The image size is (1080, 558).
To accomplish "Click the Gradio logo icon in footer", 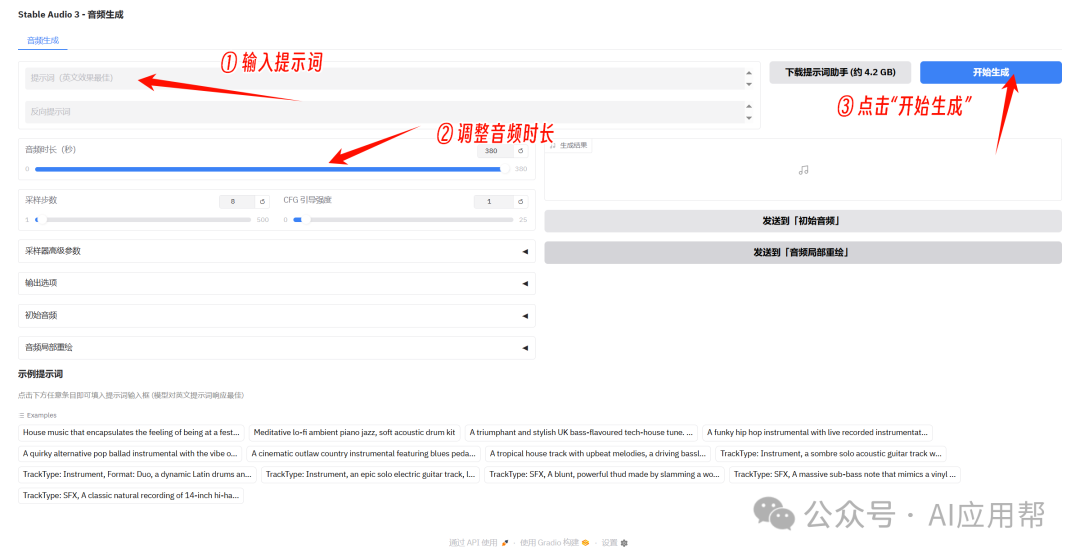I will [585, 543].
